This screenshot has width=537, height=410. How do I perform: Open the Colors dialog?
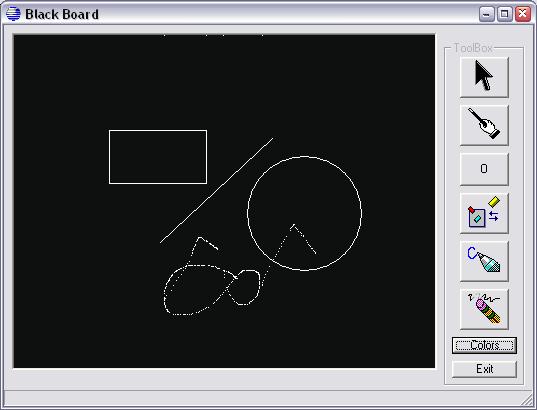pyautogui.click(x=484, y=345)
